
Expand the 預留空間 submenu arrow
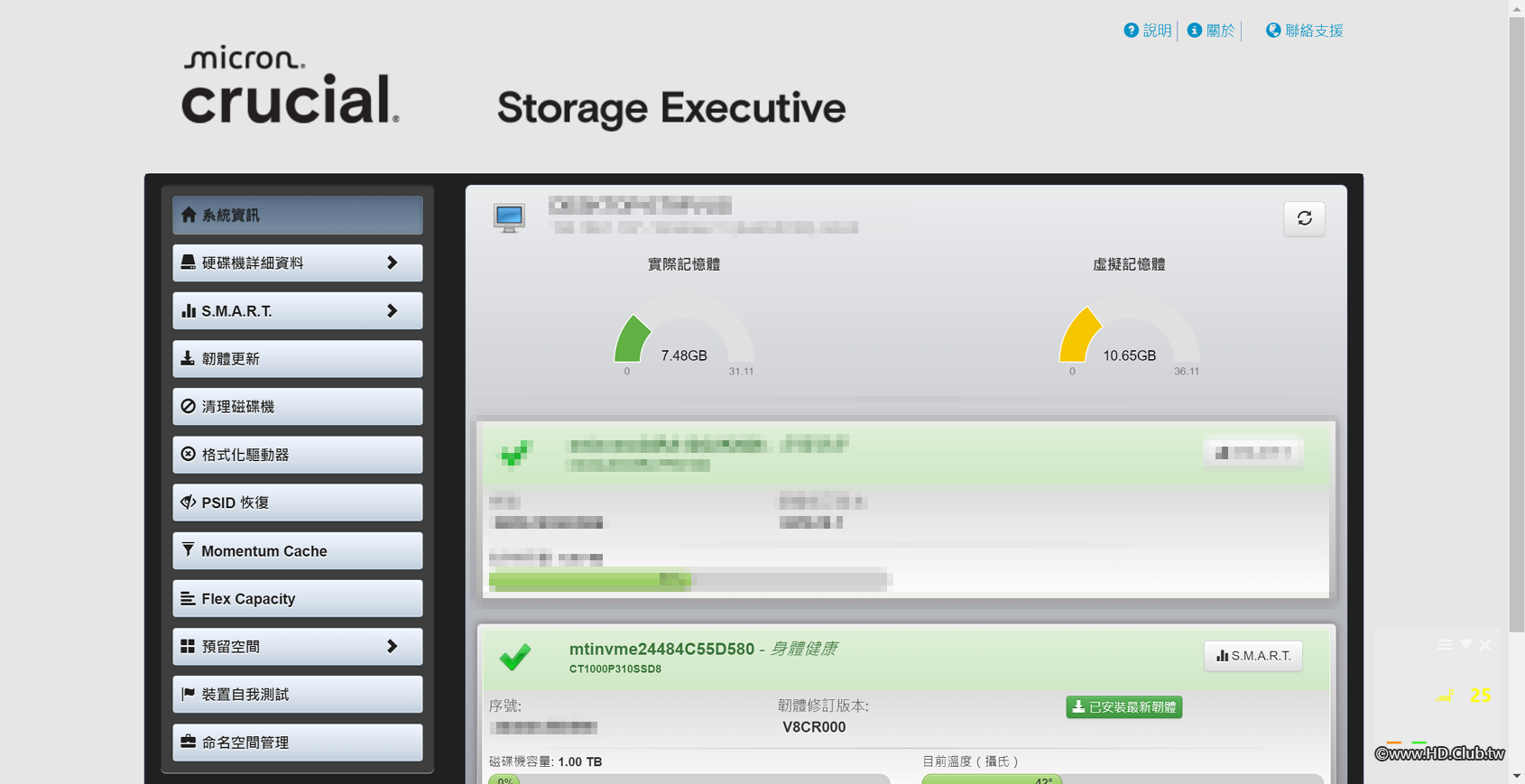coord(392,646)
